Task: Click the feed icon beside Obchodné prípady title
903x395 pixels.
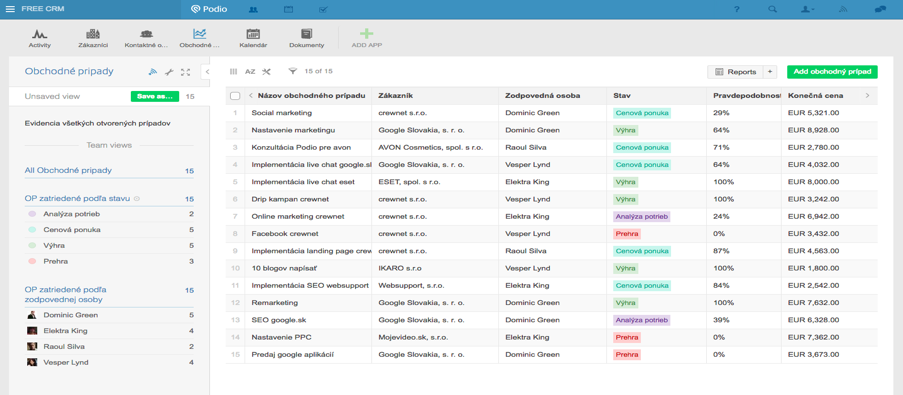Action: point(153,72)
